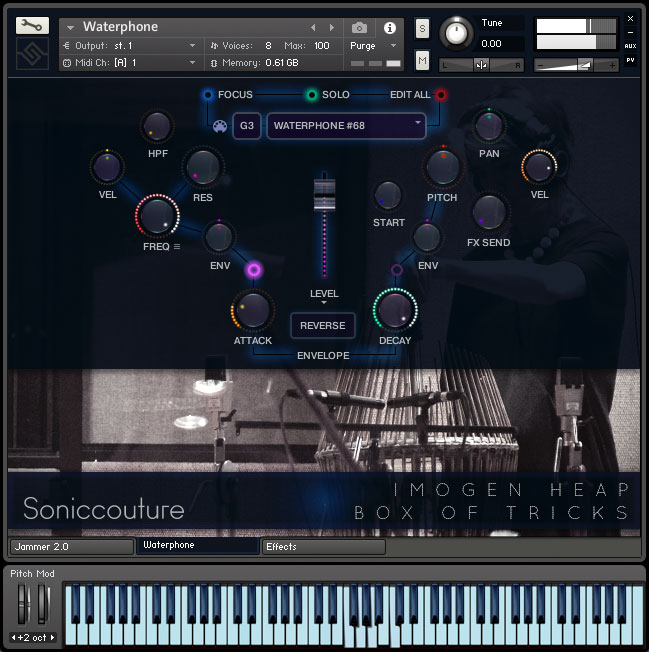The image size is (649, 652).
Task: Click the FREQ filter type menu icon
Action: (177, 247)
